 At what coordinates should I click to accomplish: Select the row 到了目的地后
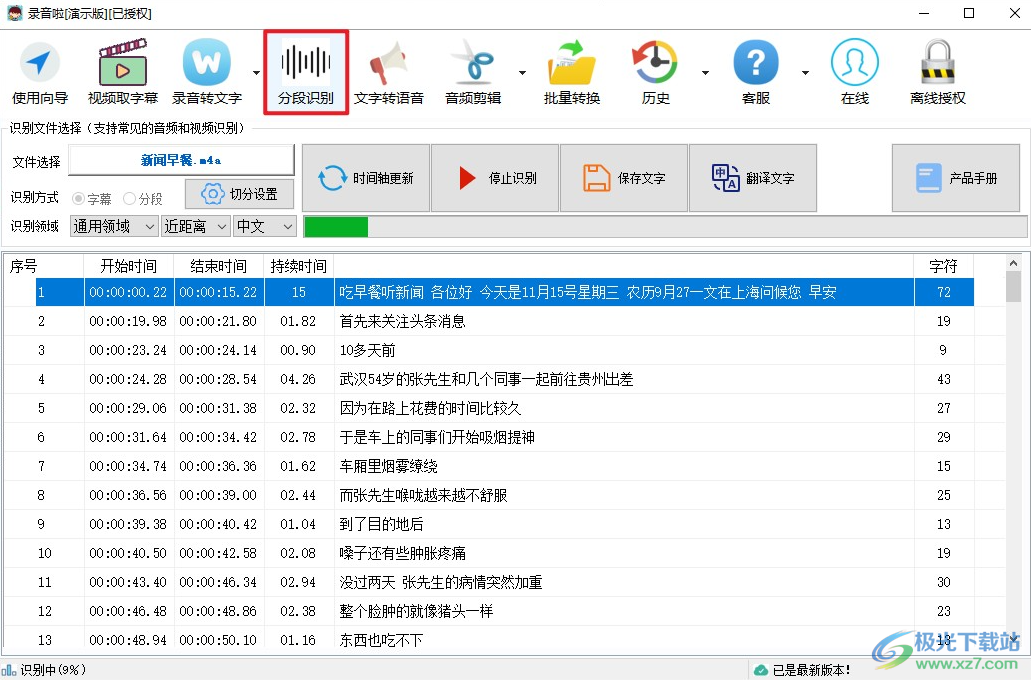(489, 523)
